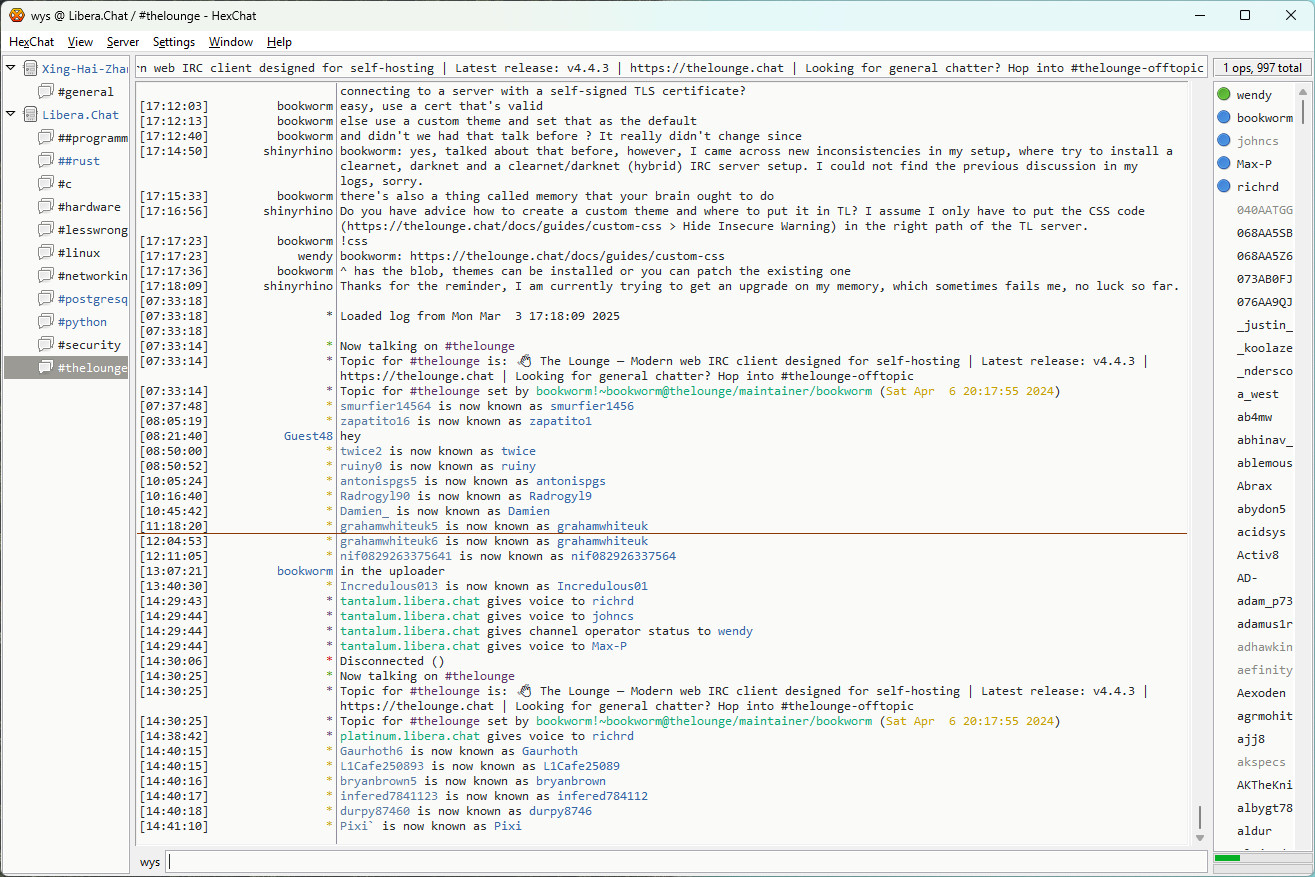This screenshot has height=877, width=1315.
Task: Click the [17:14:50] timestamp in chat
Action: point(174,151)
